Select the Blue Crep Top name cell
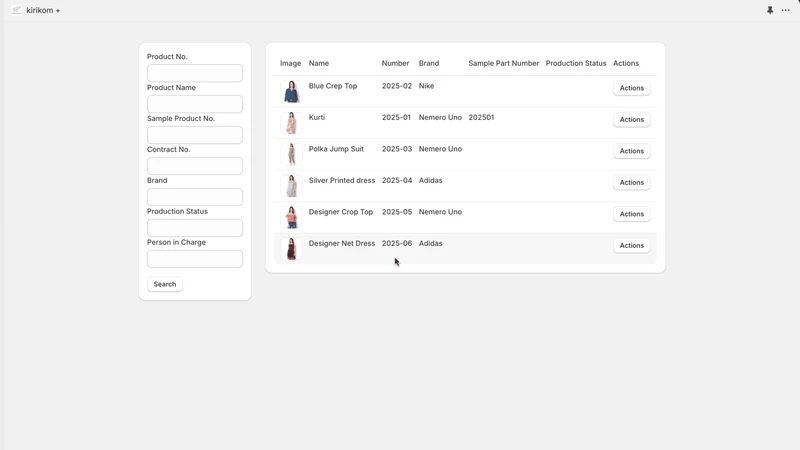 point(333,86)
